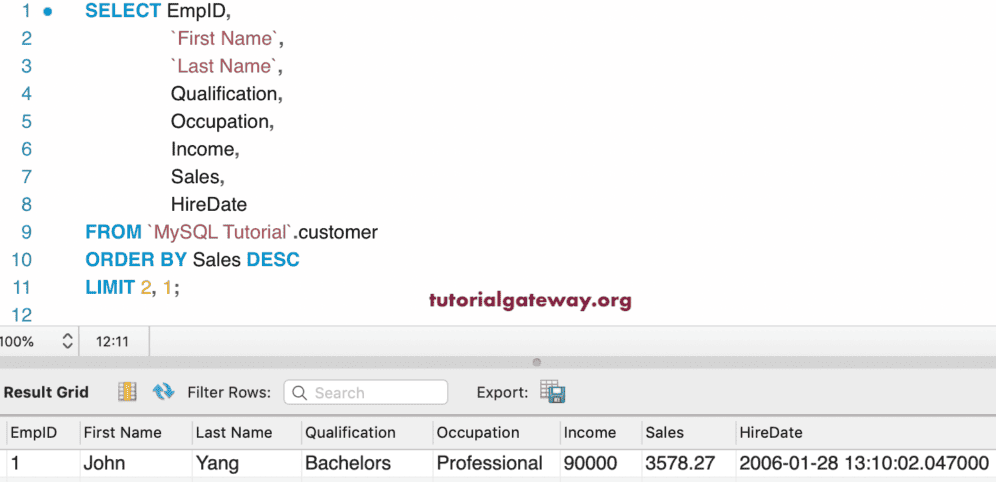Click the SELECT keyword on line 1
Viewport: 996px width, 482px height.
click(123, 11)
